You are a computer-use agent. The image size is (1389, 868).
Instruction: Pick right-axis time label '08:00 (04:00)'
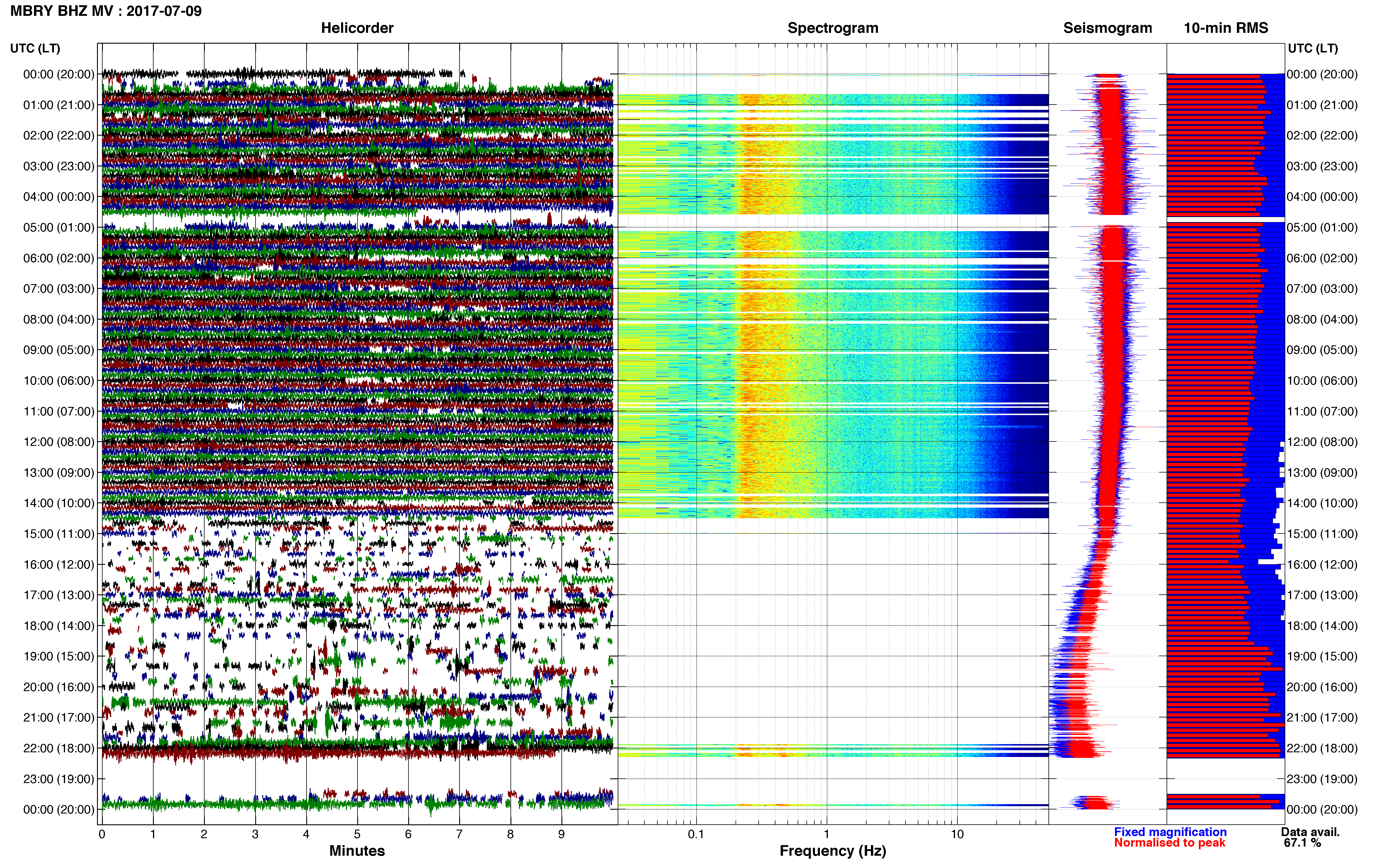(1322, 319)
